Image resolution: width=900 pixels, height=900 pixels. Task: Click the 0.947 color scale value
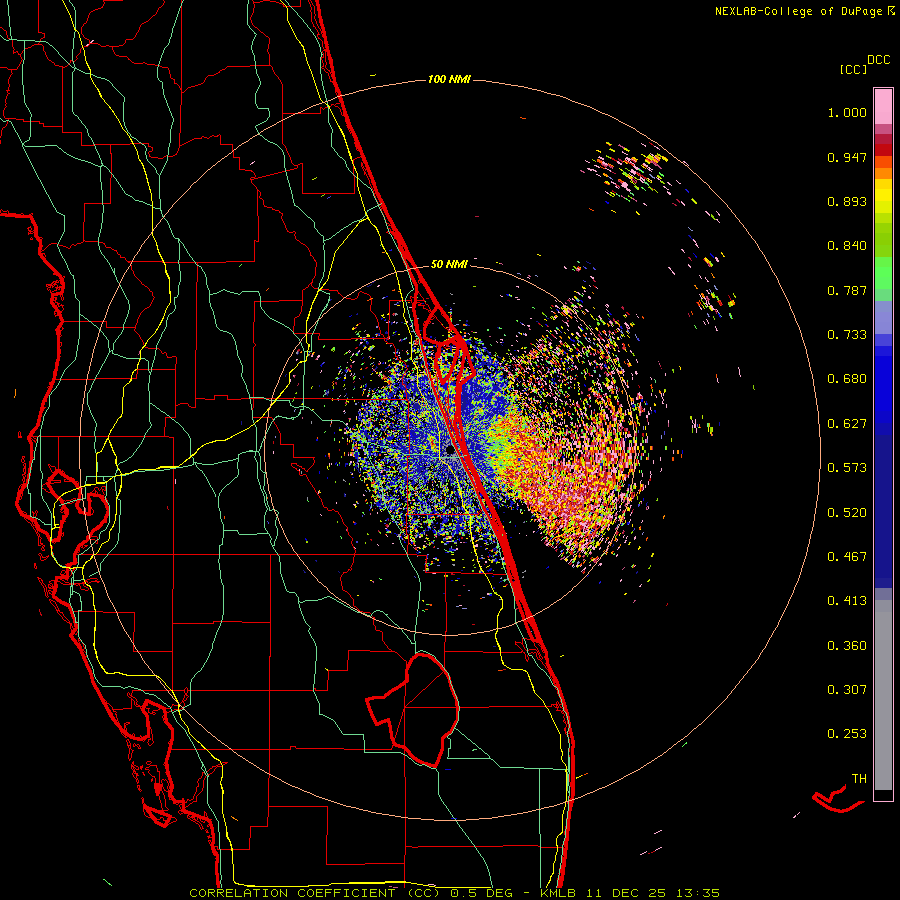point(847,157)
